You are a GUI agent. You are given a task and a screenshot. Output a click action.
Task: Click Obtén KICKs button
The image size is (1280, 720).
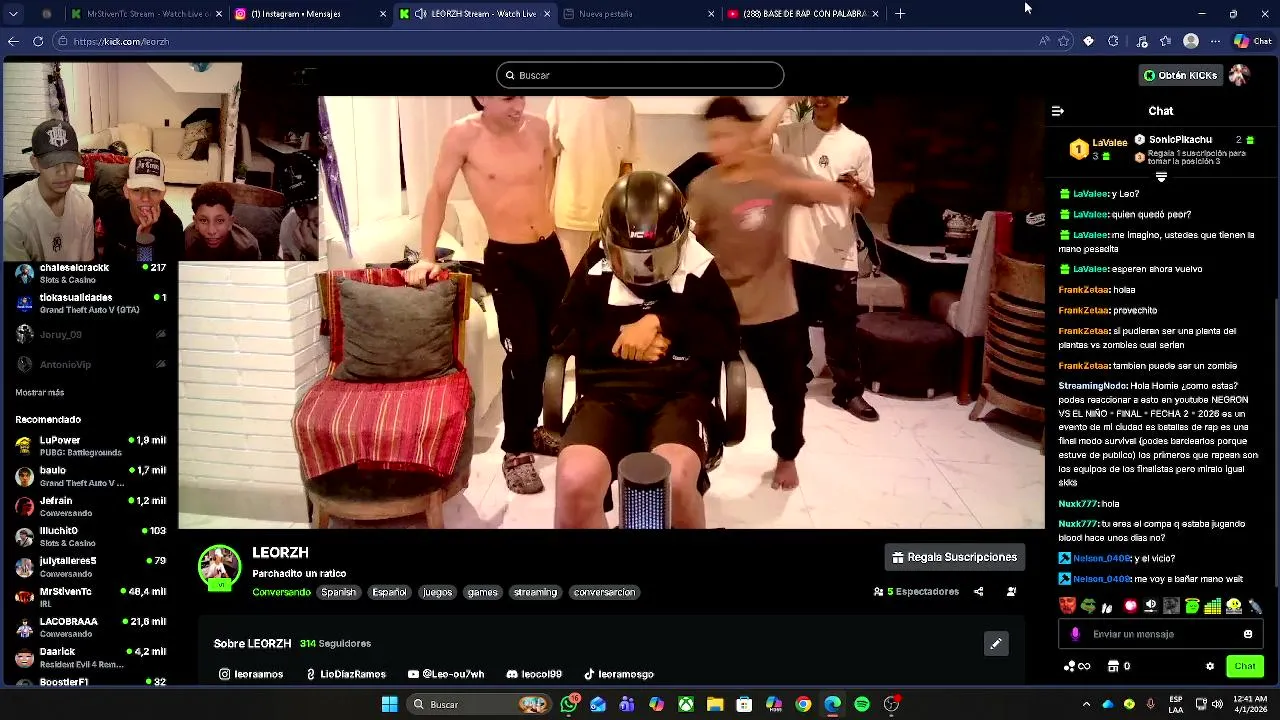[1180, 75]
